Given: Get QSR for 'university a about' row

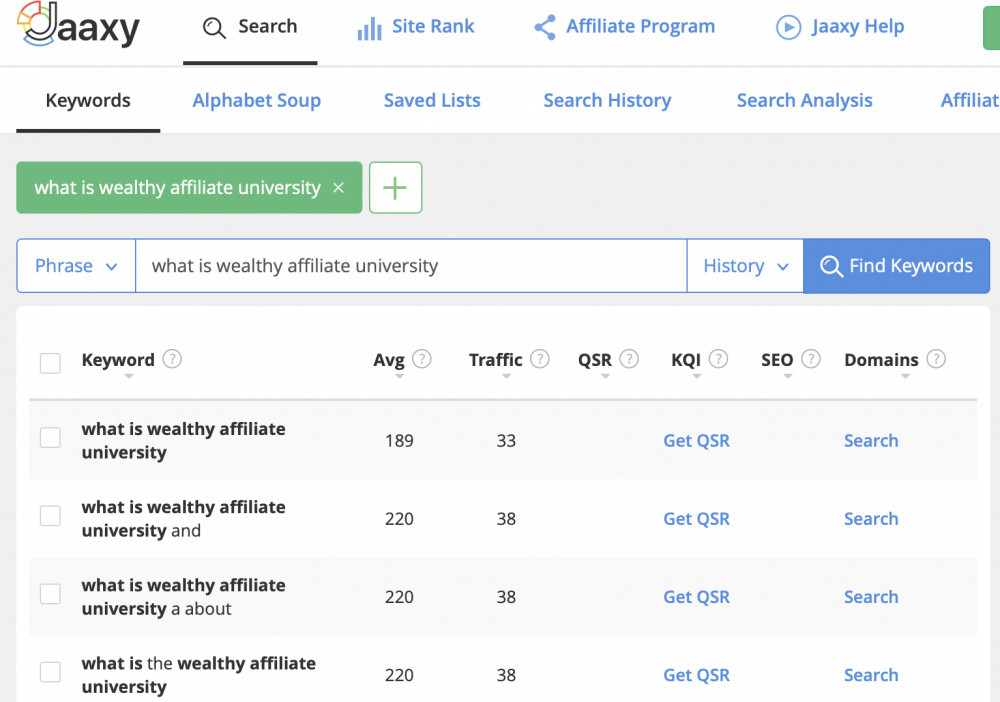Looking at the screenshot, I should [696, 597].
